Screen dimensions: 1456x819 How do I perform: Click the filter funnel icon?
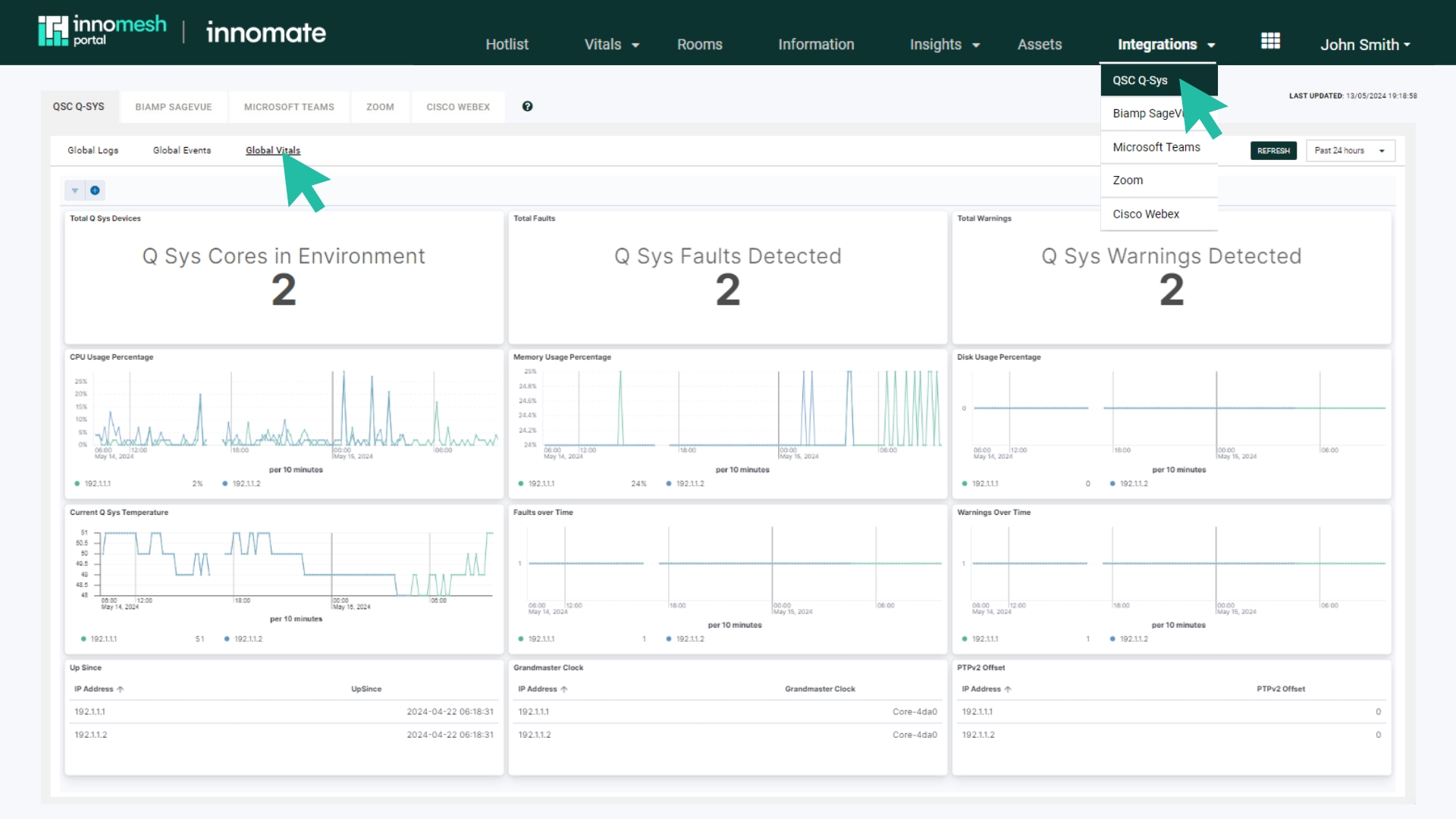[74, 190]
